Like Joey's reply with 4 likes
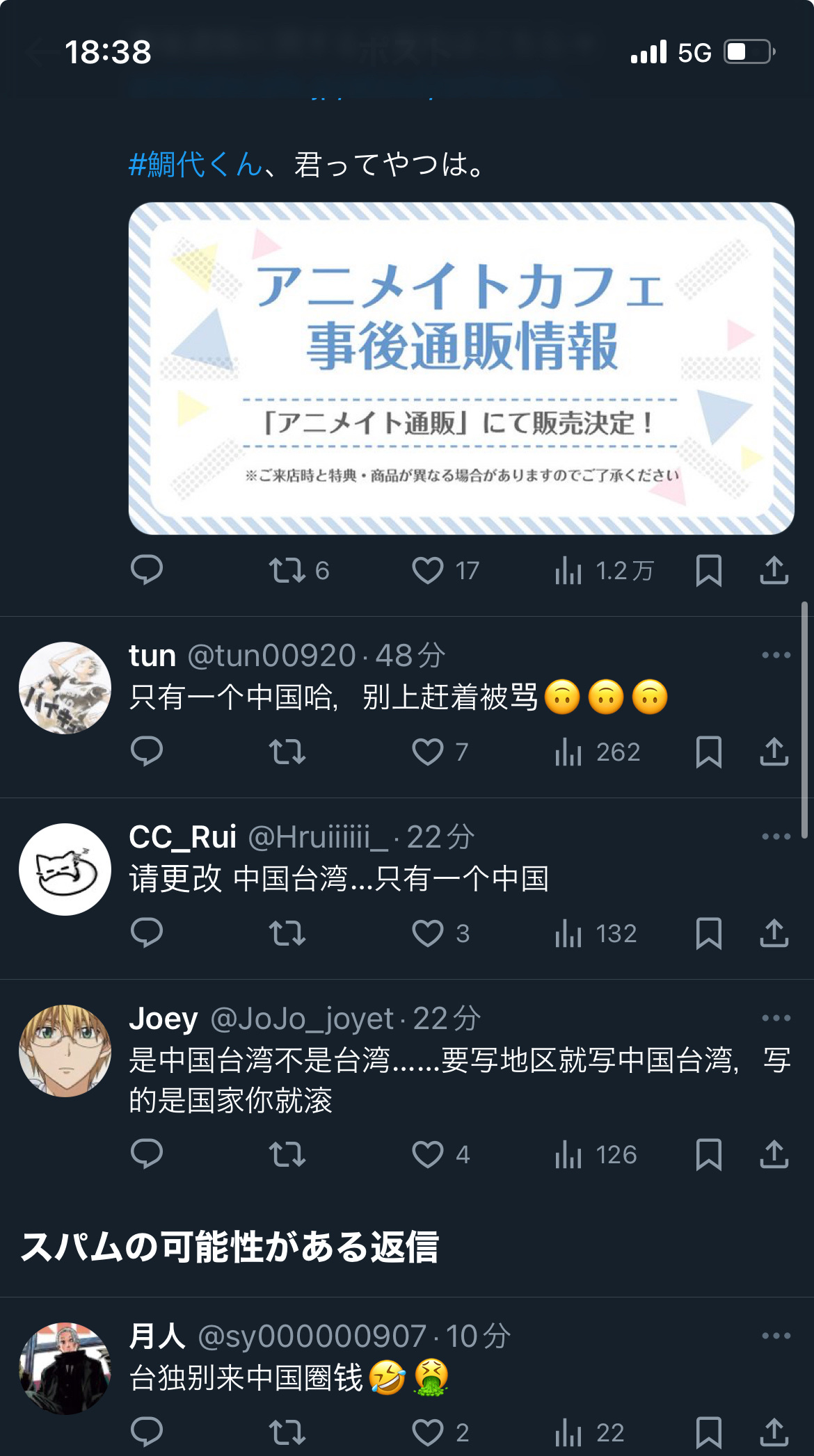 click(440, 1154)
